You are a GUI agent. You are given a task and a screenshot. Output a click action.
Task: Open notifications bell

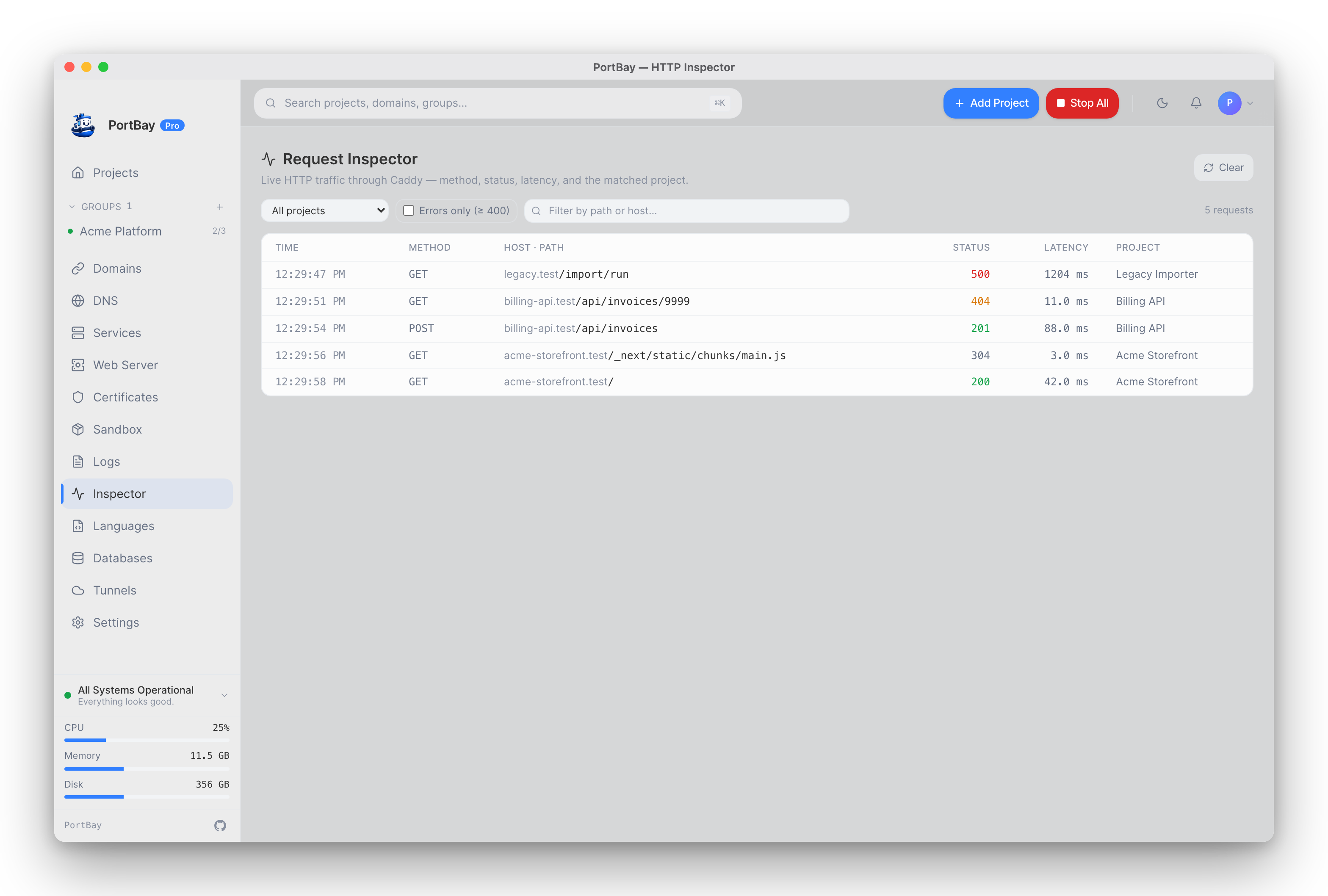click(1196, 103)
